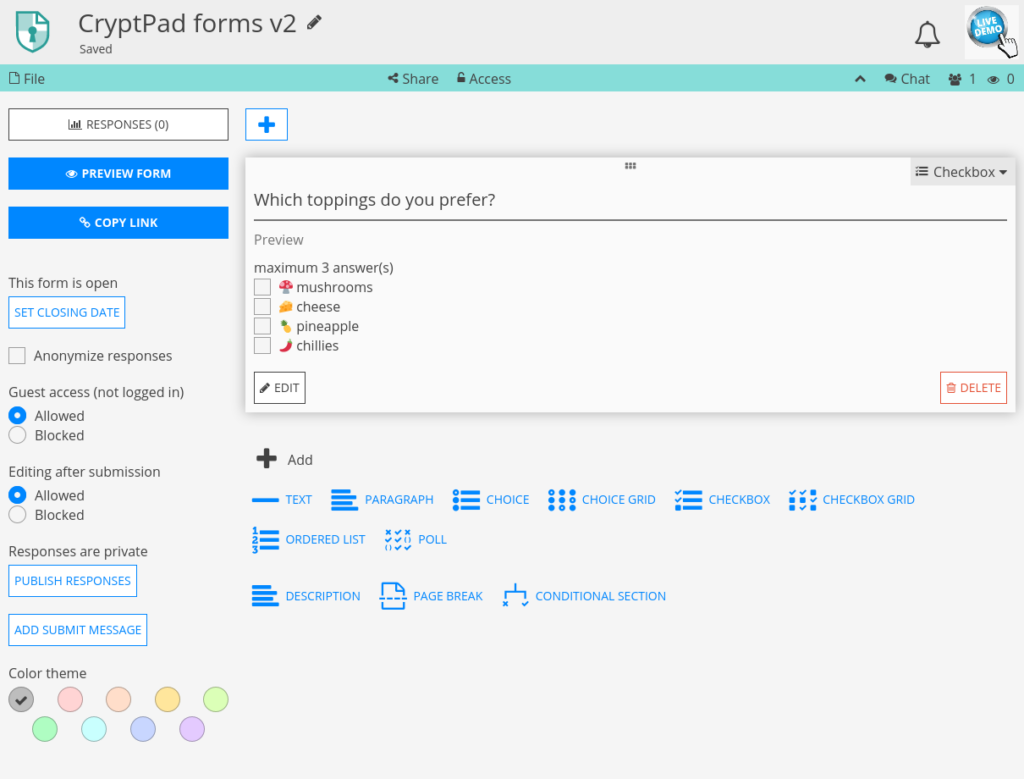Edit the toppings question
Screen dimensions: 1024x779
[280, 388]
